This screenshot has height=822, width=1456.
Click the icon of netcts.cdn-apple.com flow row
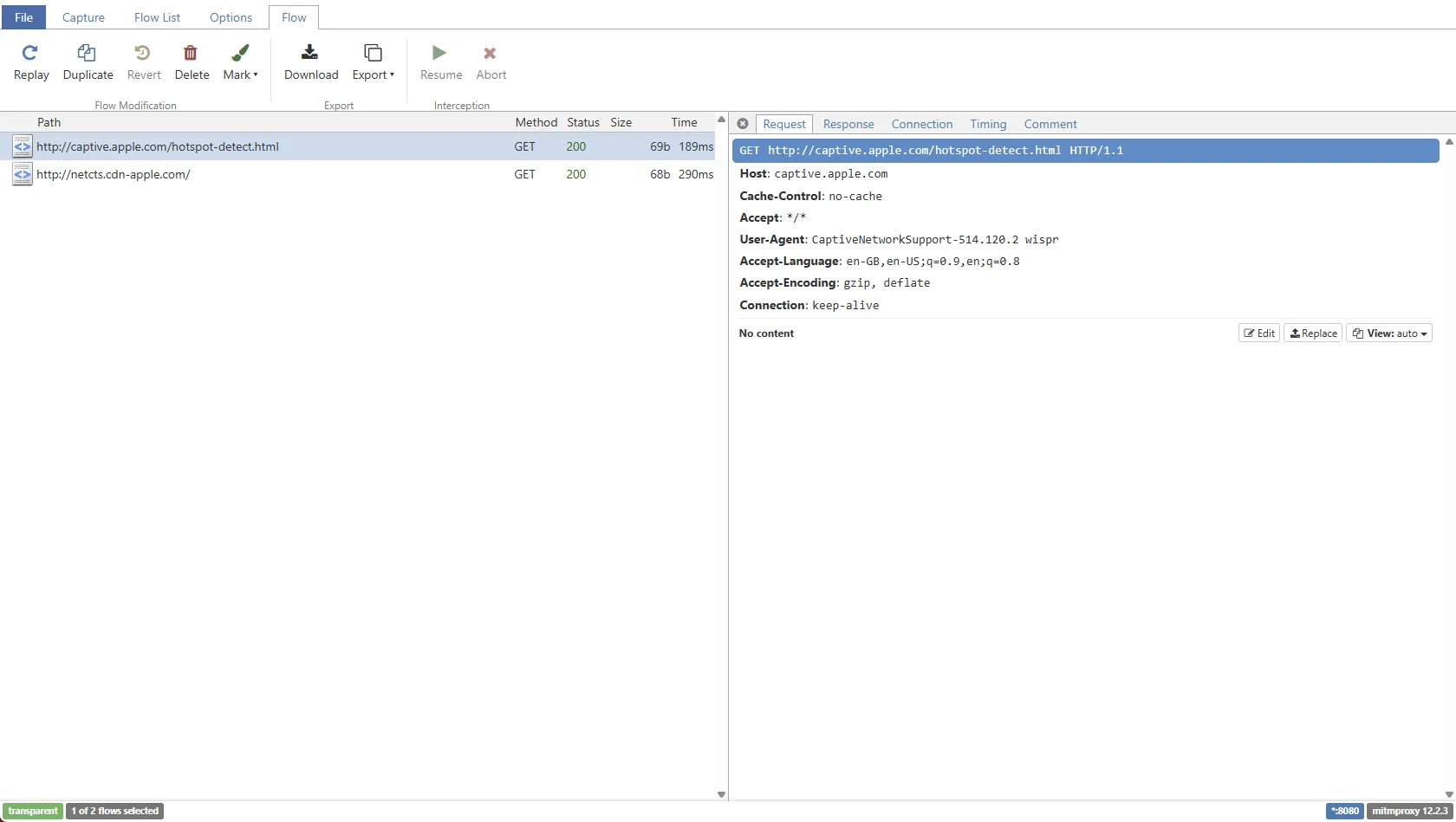[23, 174]
